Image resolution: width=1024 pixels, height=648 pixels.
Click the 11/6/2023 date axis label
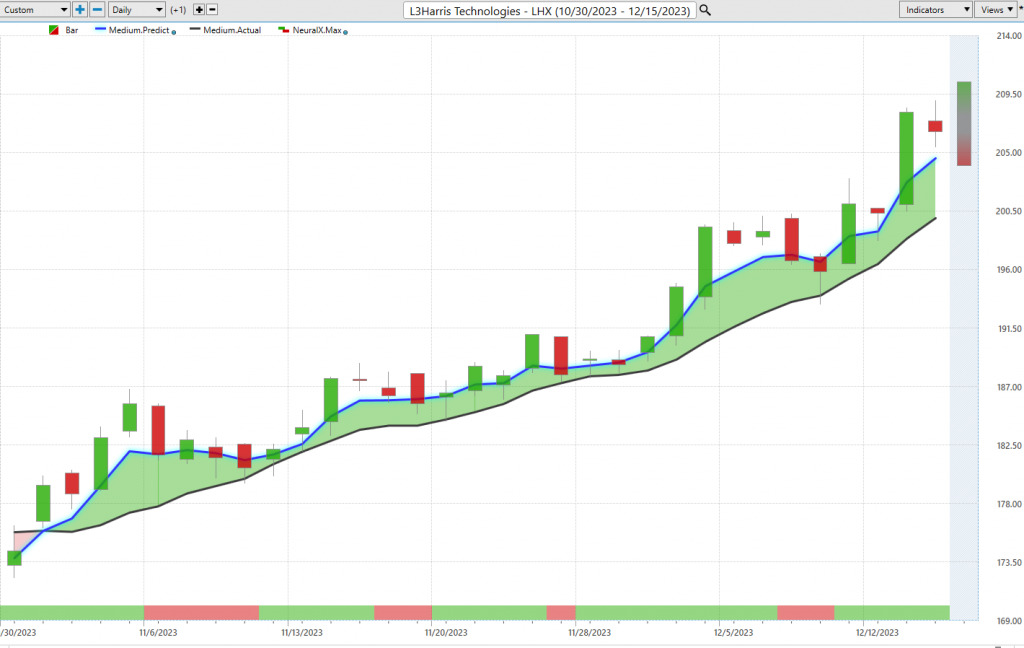point(158,632)
